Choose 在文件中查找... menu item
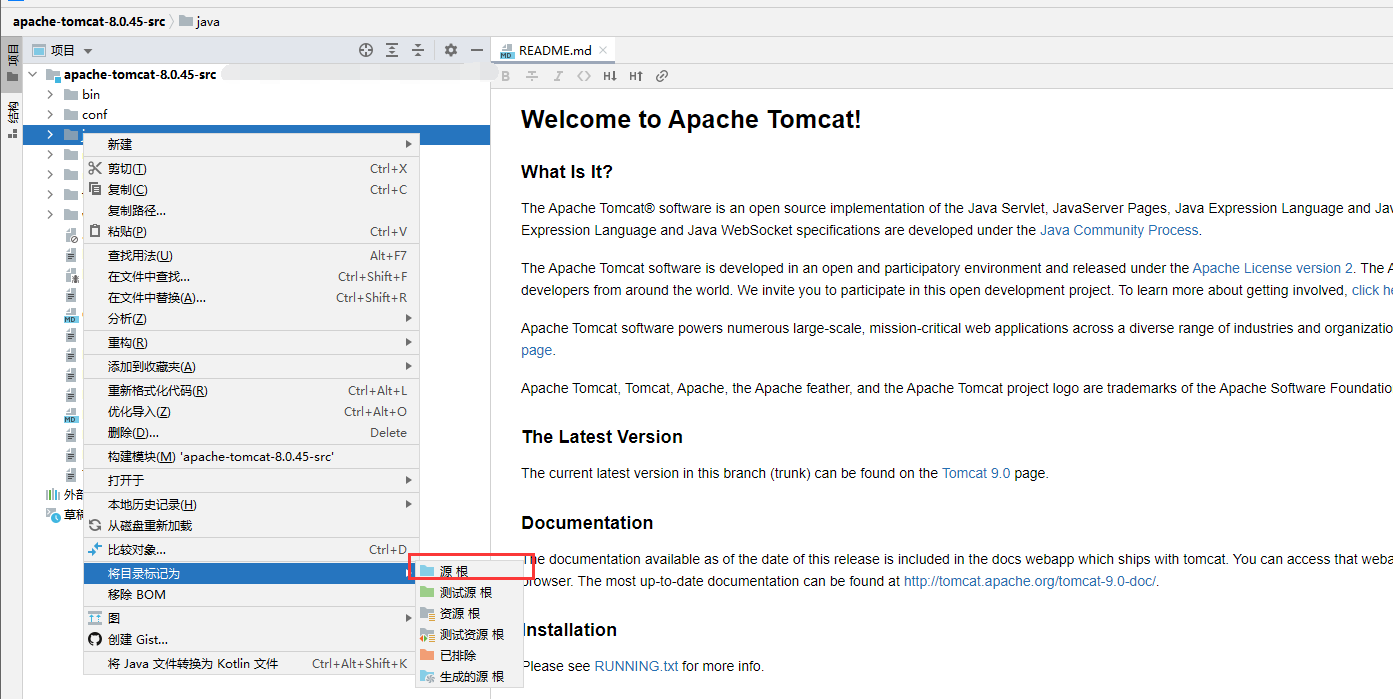Image resolution: width=1393 pixels, height=699 pixels. pyautogui.click(x=251, y=276)
